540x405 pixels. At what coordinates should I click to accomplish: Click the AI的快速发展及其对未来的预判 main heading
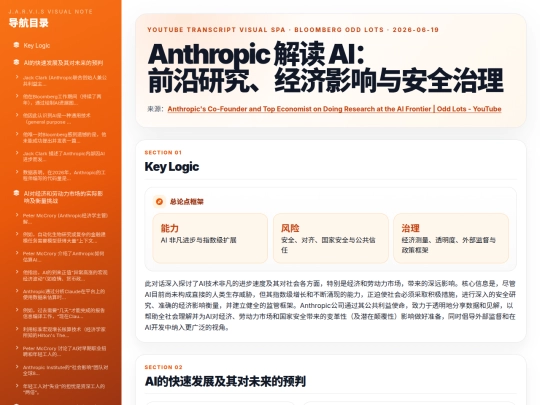pos(225,381)
